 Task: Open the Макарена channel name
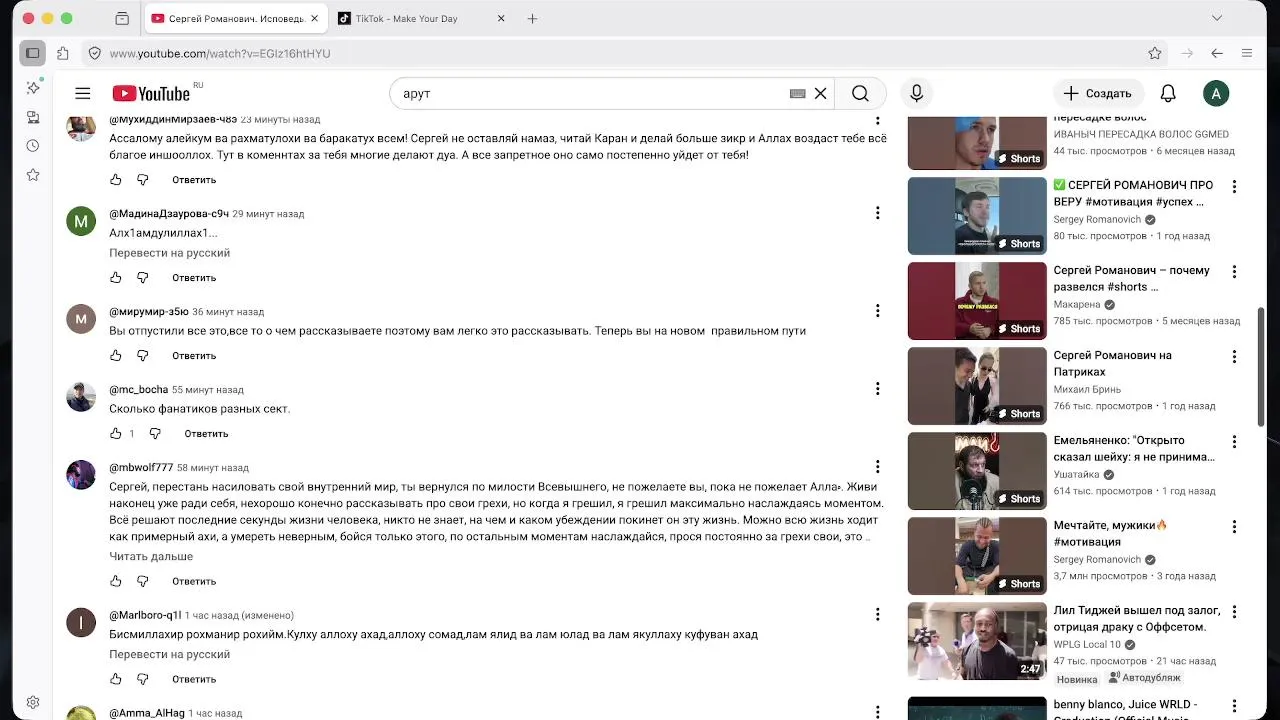click(1077, 305)
